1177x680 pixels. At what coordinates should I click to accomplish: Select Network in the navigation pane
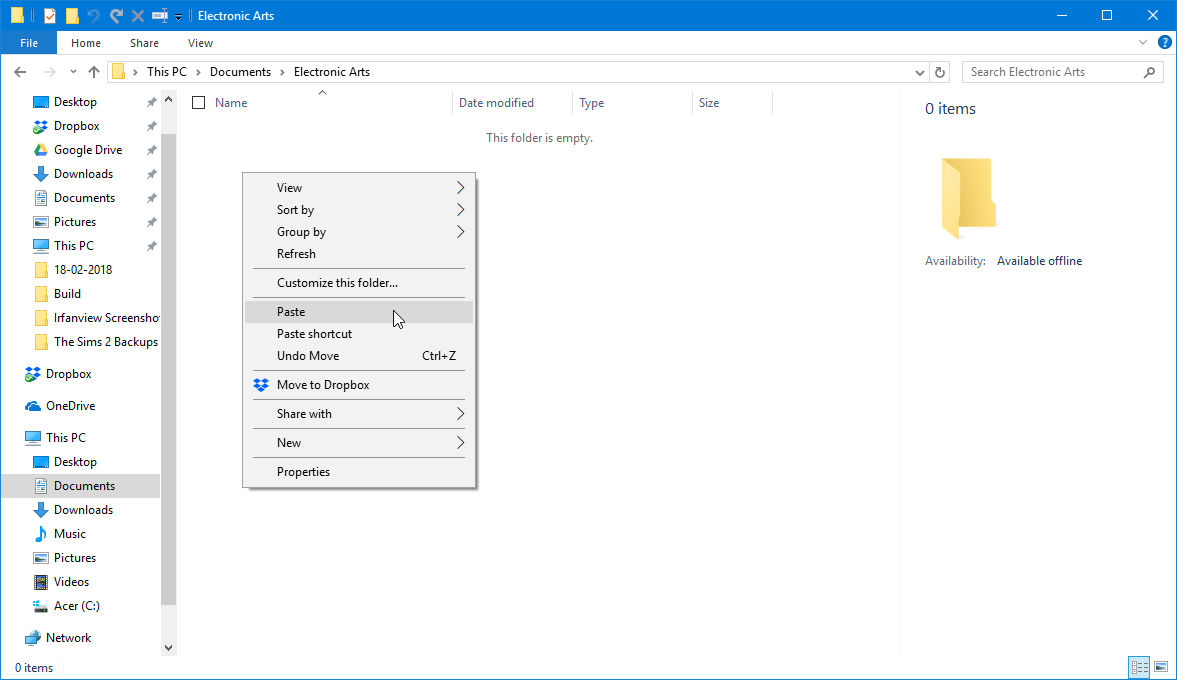click(x=68, y=638)
